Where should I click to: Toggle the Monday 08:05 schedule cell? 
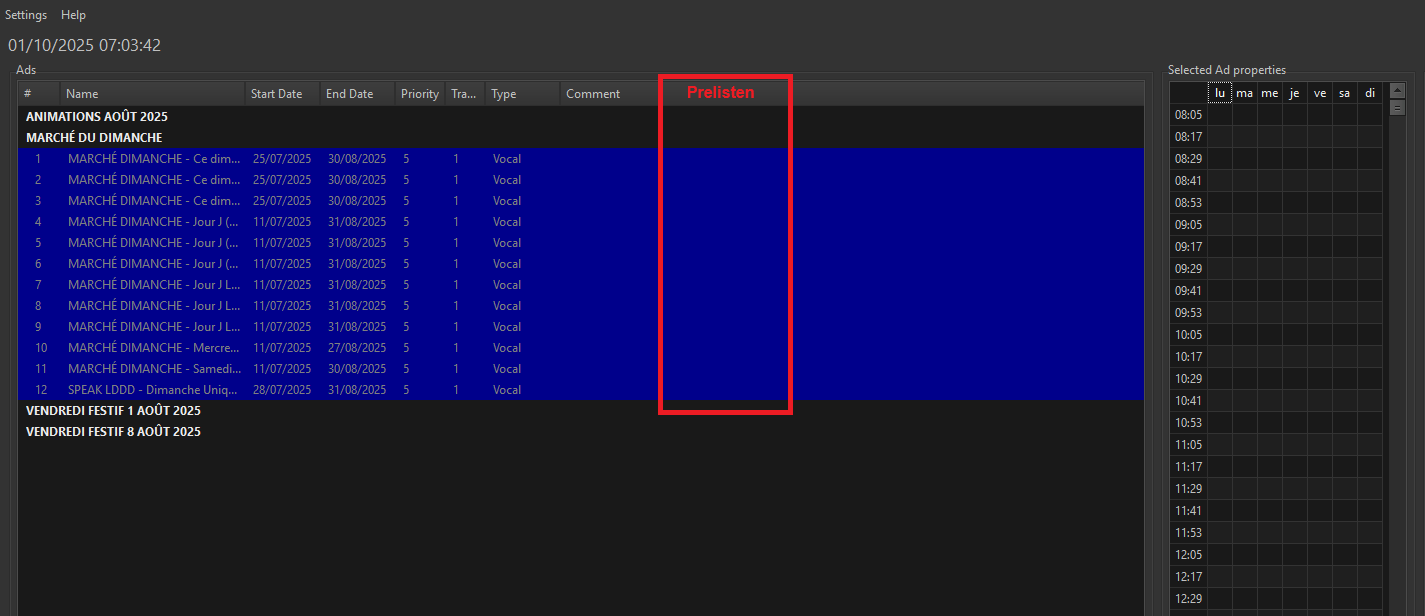click(1220, 115)
